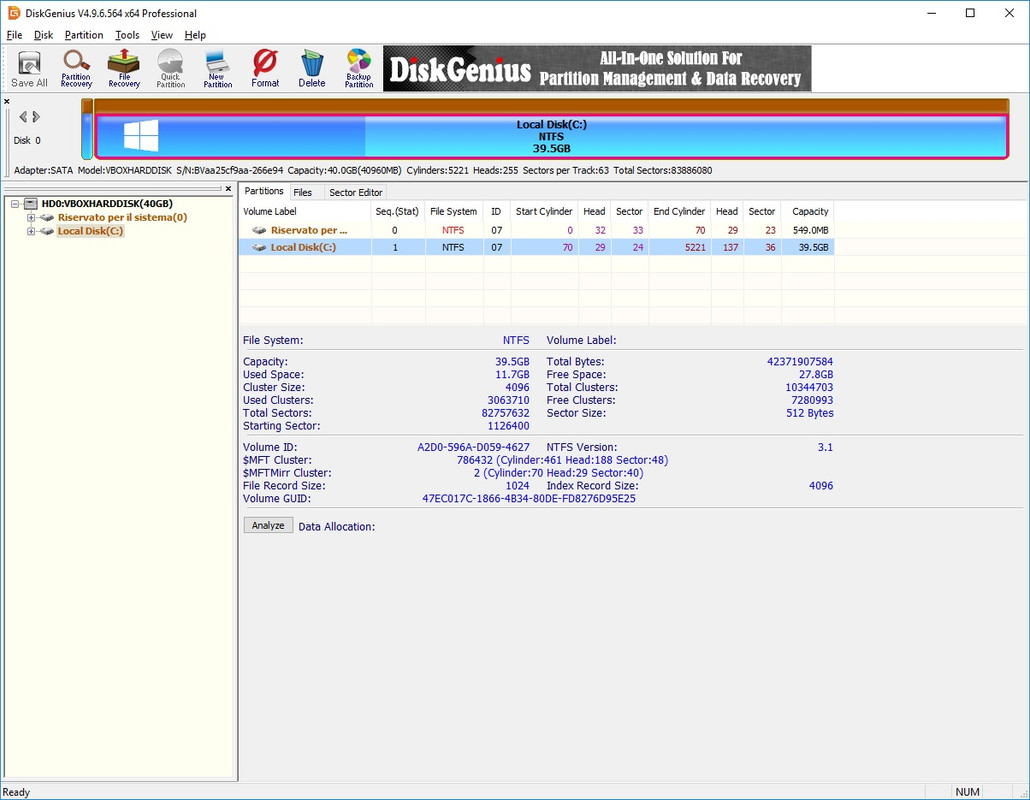Open Partition Recovery tool
This screenshot has height=800, width=1030.
pyautogui.click(x=76, y=69)
